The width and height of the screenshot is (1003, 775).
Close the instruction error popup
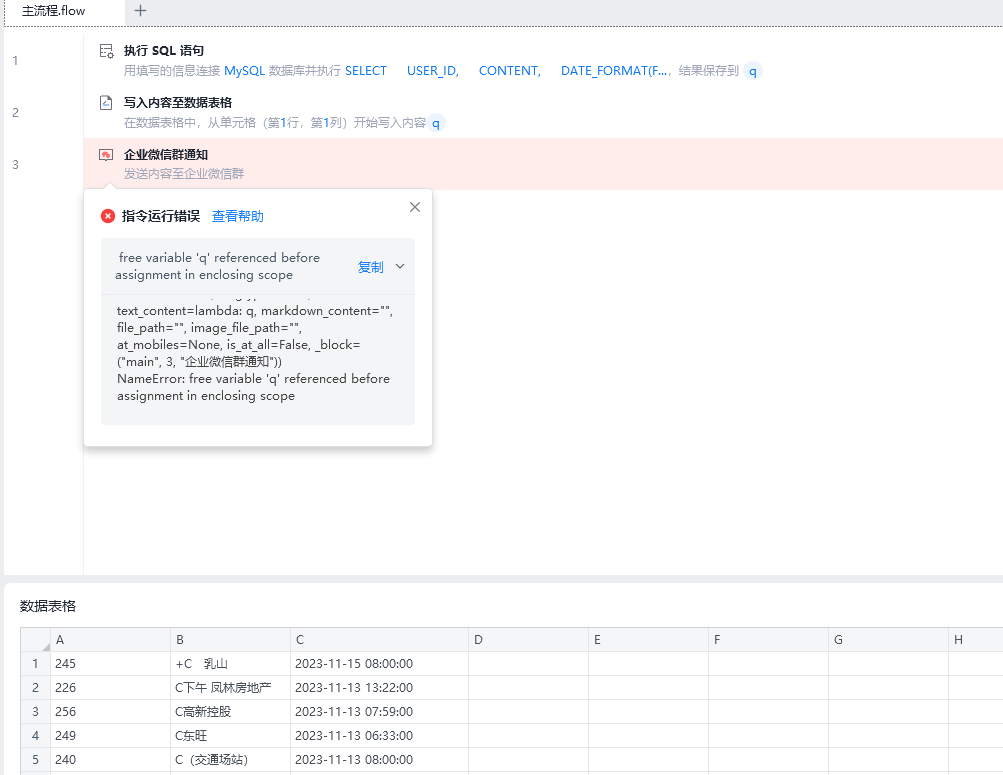(x=415, y=207)
